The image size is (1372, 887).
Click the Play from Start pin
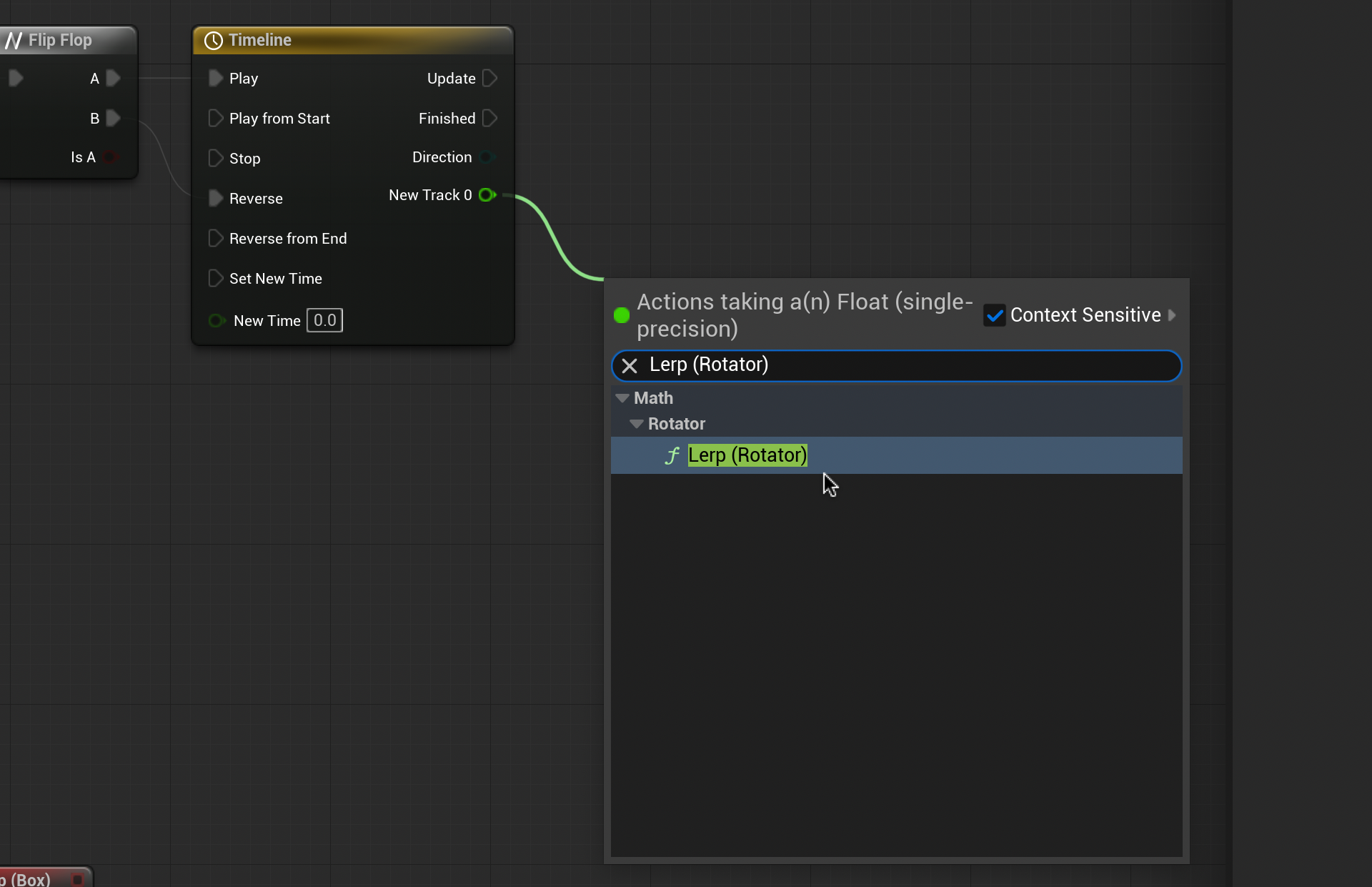point(215,119)
